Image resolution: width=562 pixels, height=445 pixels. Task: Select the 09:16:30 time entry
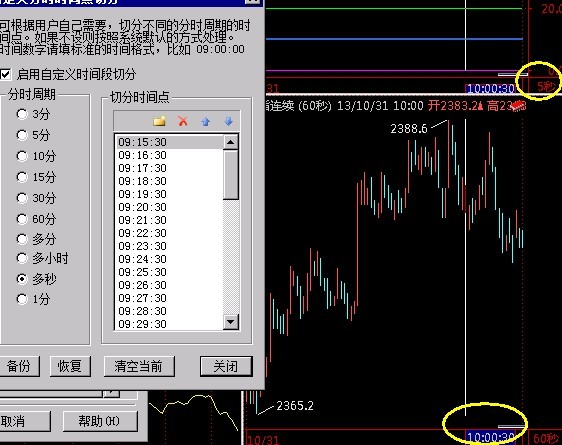(x=169, y=155)
